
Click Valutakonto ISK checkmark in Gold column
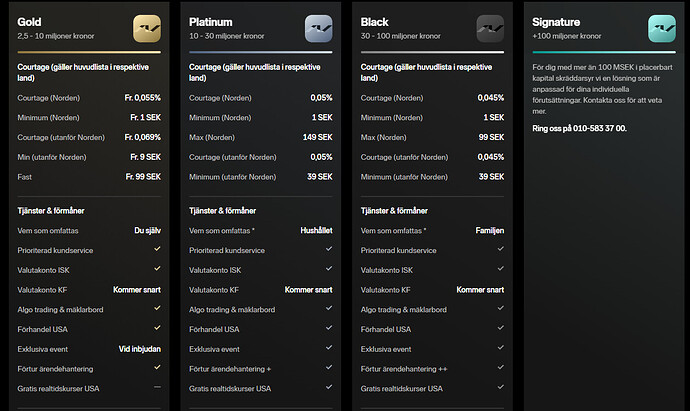[155, 270]
